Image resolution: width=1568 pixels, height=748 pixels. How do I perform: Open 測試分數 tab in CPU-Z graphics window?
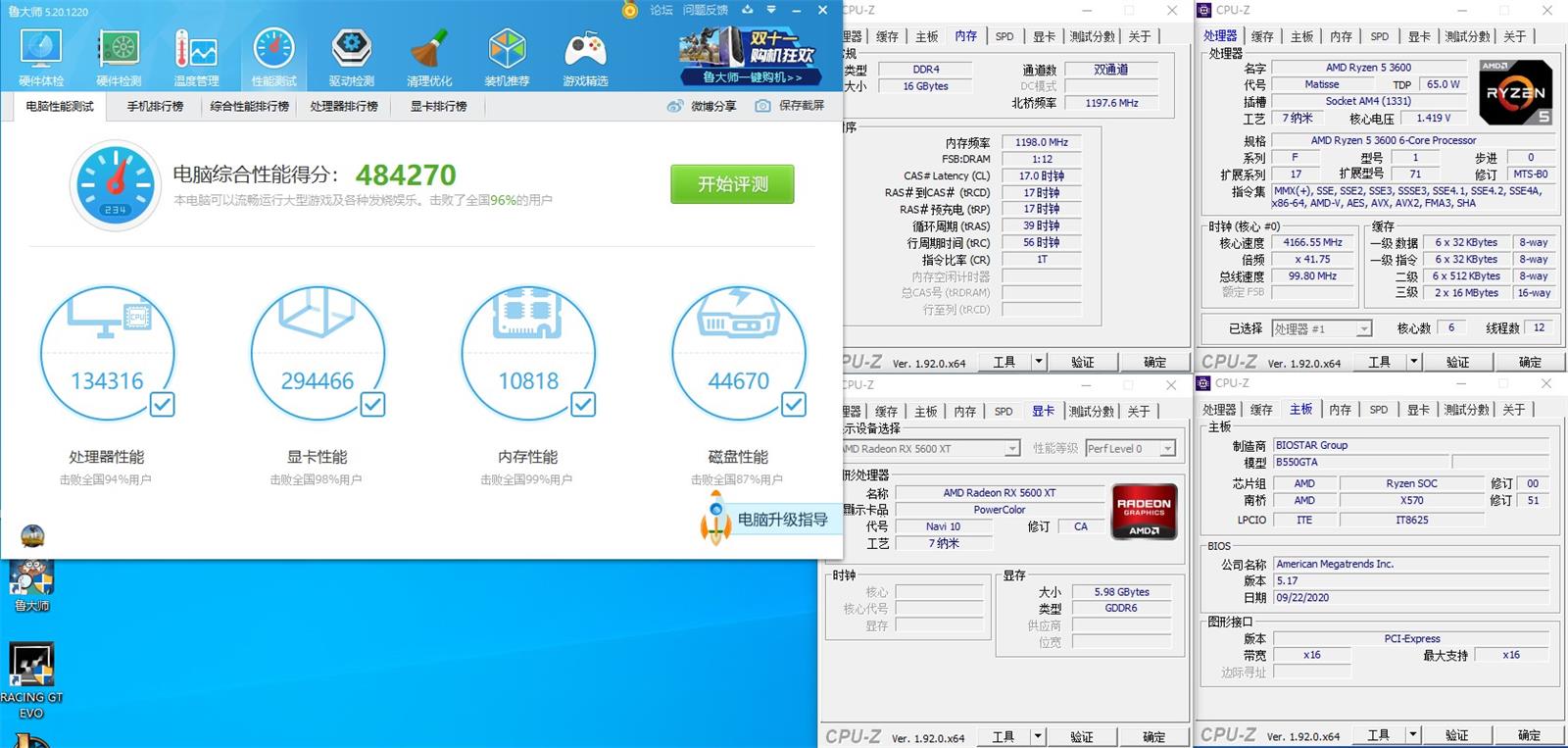click(x=1092, y=411)
